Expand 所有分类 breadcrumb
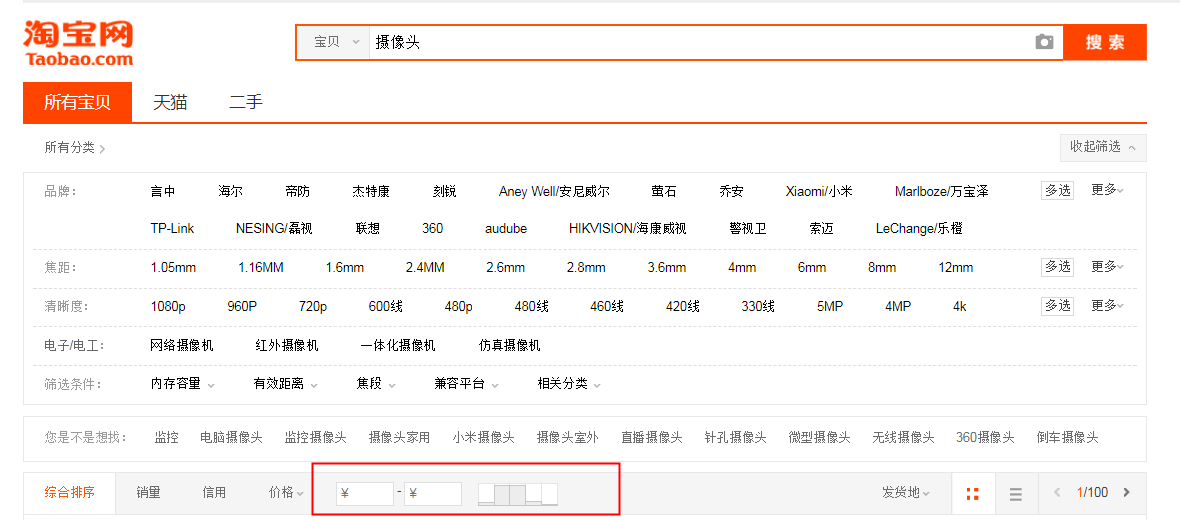The width and height of the screenshot is (1180, 520). coord(75,147)
